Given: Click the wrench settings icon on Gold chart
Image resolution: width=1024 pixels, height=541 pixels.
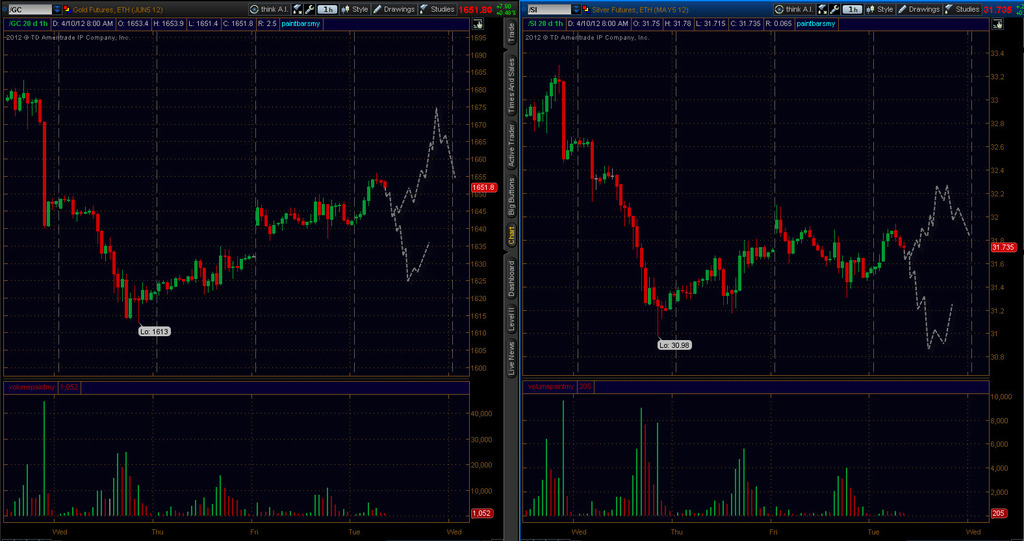Looking at the screenshot, I should [x=310, y=9].
